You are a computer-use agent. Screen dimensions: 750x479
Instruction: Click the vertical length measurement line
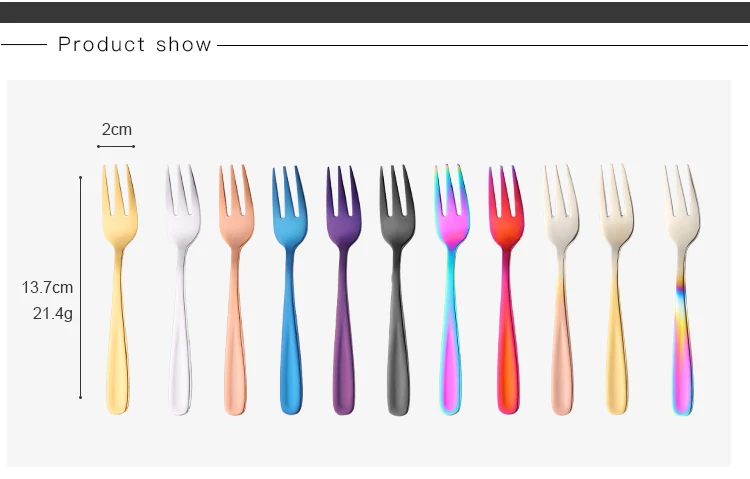[x=80, y=287]
